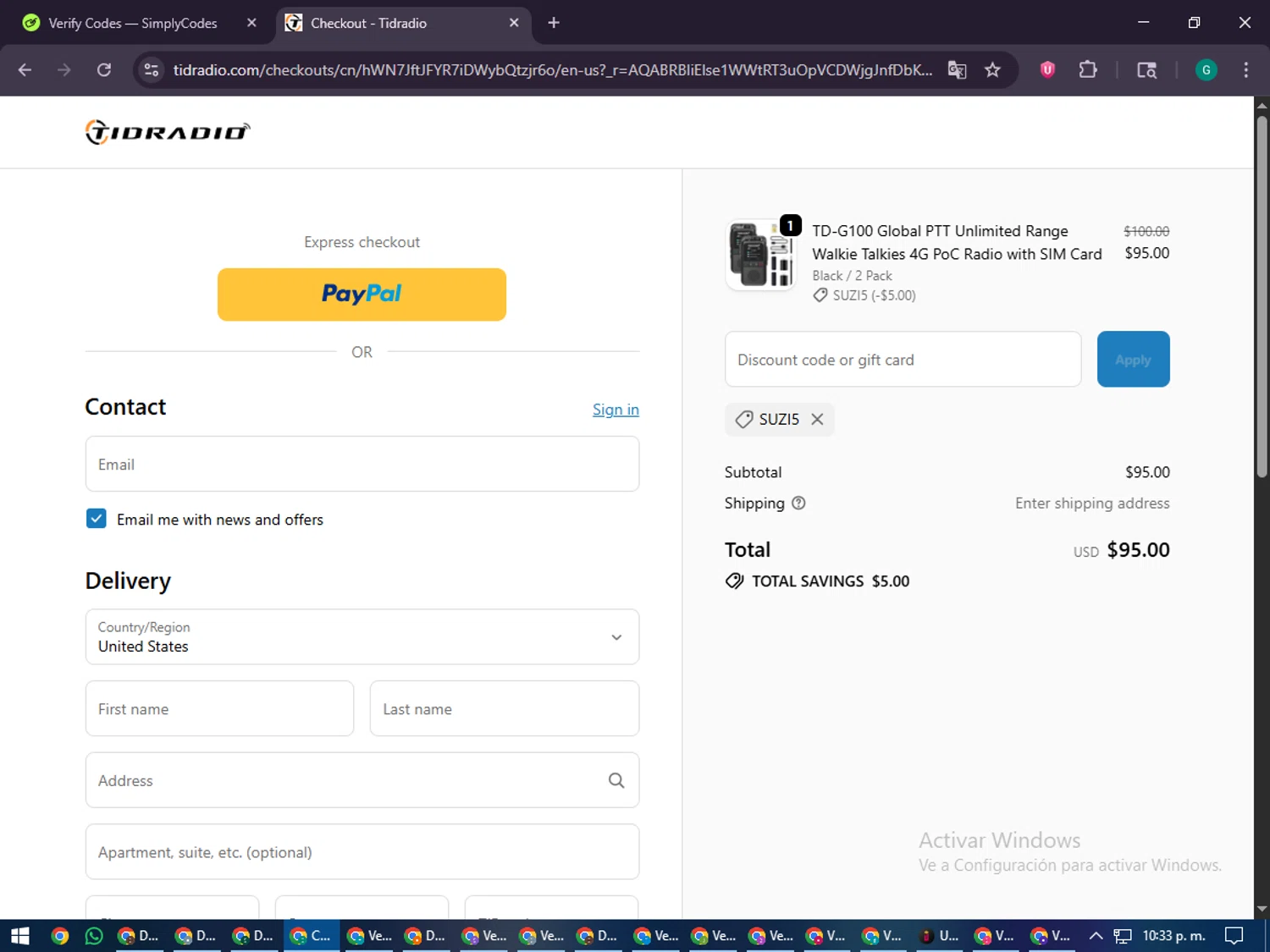The width and height of the screenshot is (1270, 952).
Task: Click the Discount code or gift card field
Action: (903, 360)
